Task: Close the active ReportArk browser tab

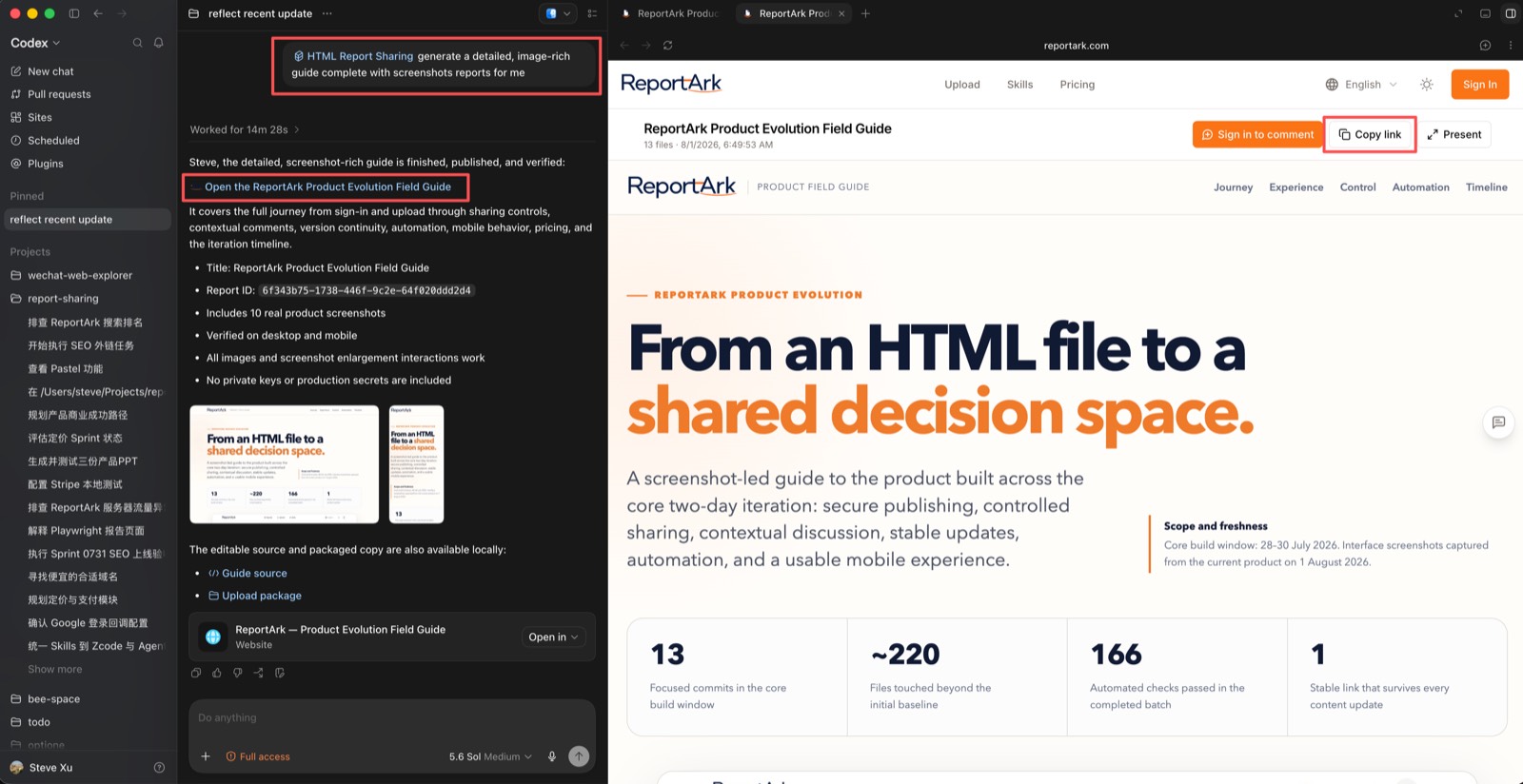Action: [x=841, y=13]
